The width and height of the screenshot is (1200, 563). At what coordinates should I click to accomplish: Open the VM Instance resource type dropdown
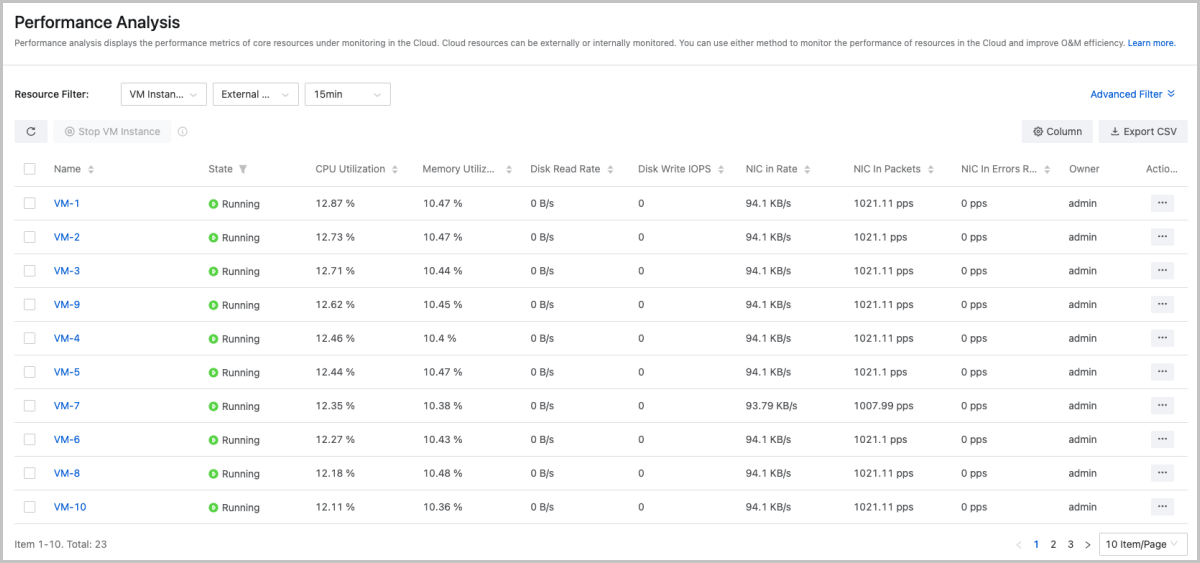coord(163,94)
